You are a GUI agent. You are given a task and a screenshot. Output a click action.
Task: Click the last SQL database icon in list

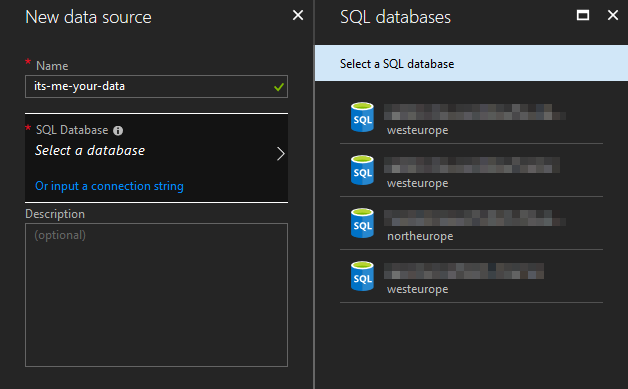362,276
